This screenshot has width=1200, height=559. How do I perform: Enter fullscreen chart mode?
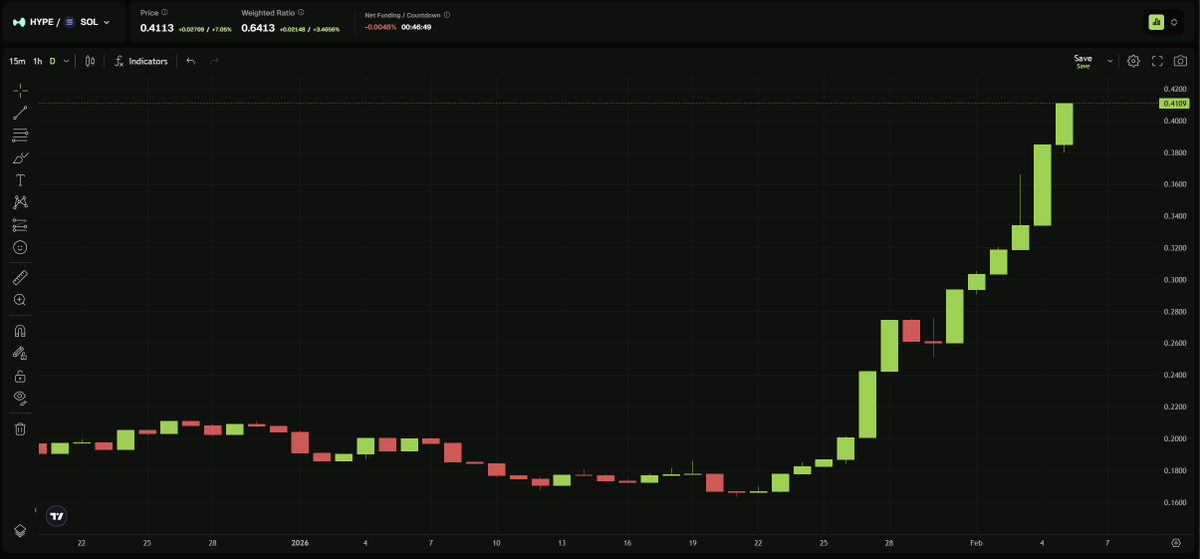1157,61
